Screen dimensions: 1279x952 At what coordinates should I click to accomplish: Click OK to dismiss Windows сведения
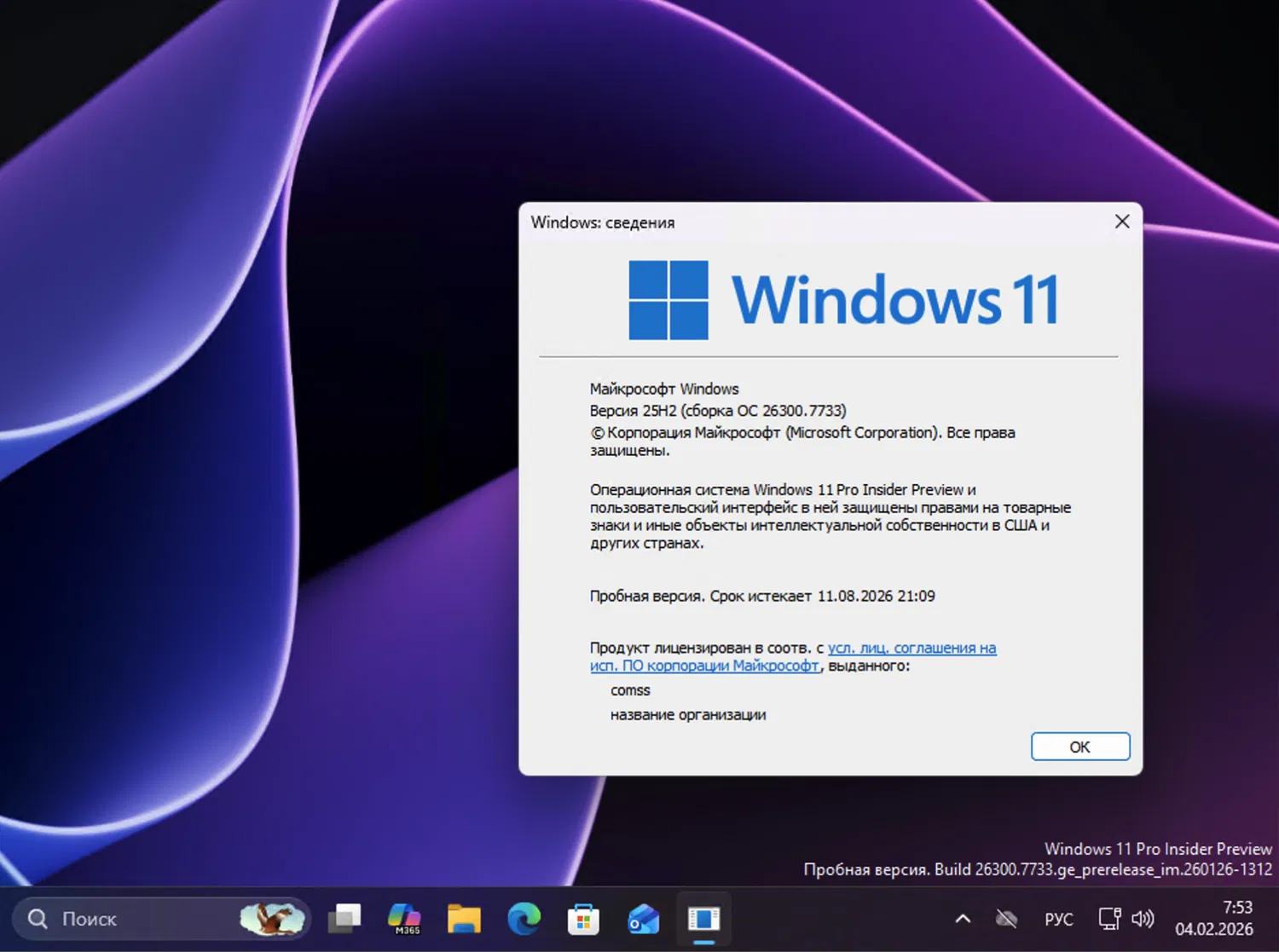1079,746
